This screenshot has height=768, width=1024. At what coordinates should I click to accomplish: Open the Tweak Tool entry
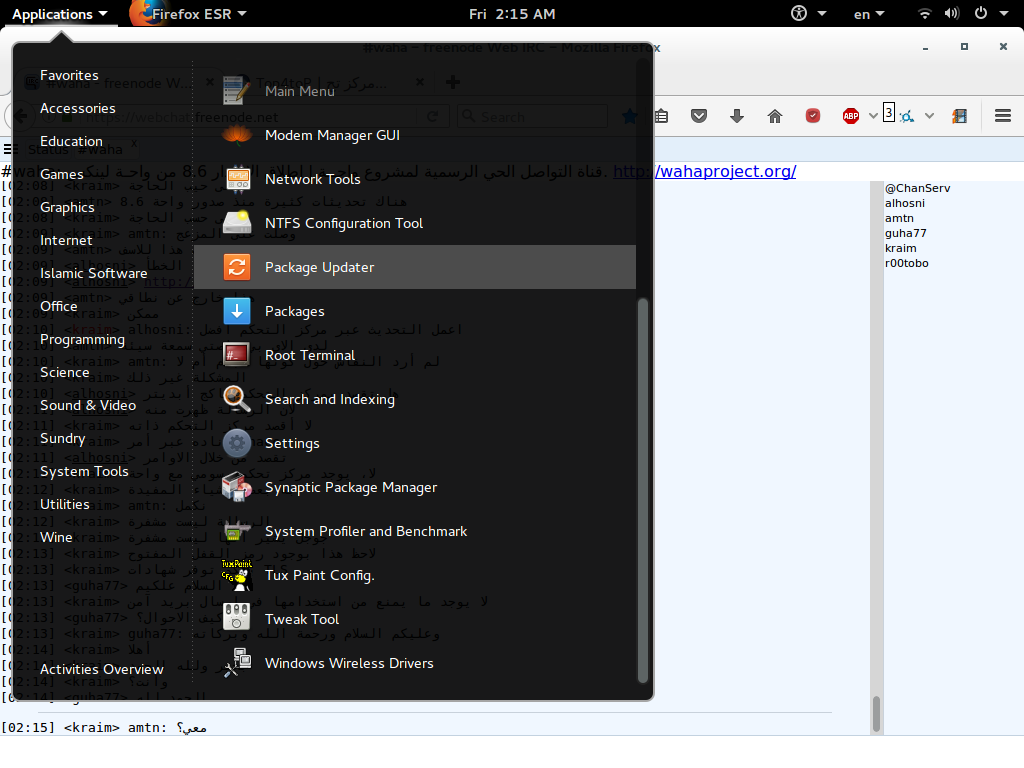point(301,619)
